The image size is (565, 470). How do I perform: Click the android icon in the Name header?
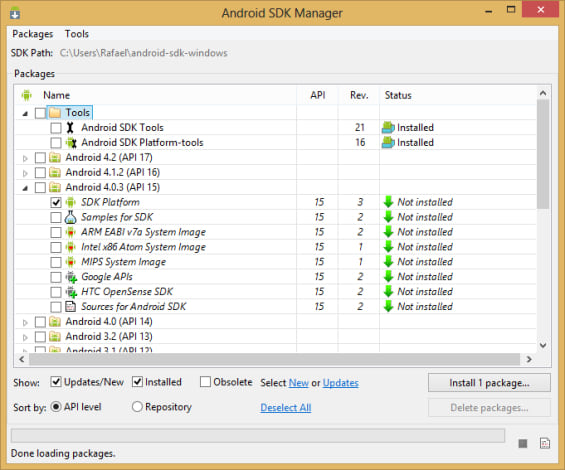coord(26,95)
